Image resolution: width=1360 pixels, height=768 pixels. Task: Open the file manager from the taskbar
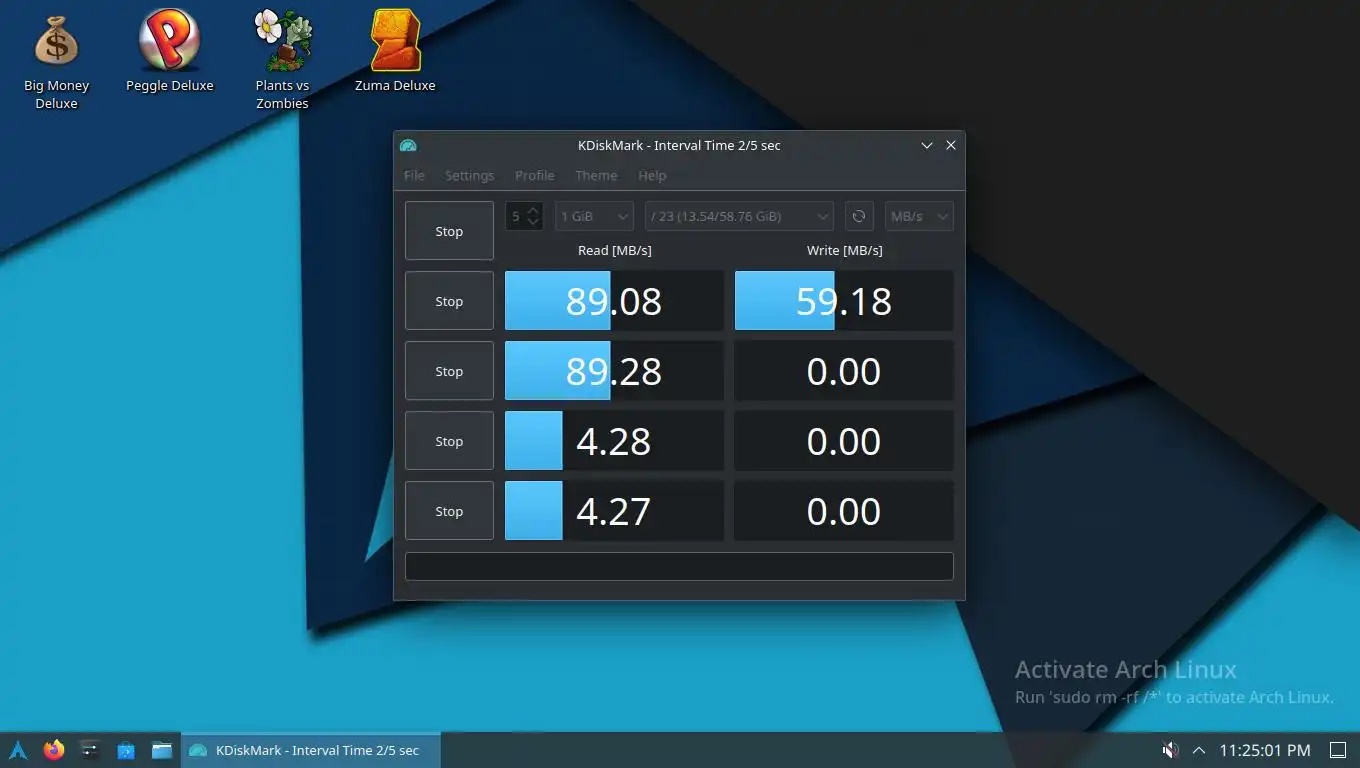point(162,750)
